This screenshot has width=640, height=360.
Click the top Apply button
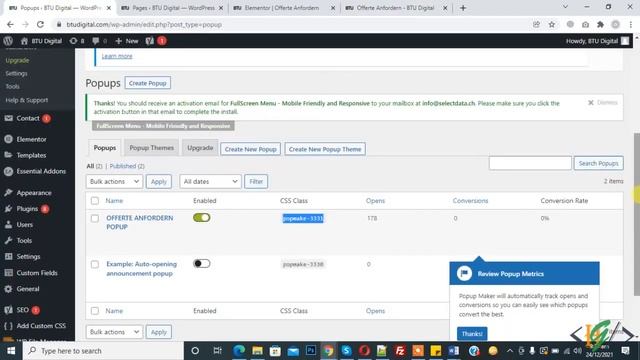(x=159, y=181)
